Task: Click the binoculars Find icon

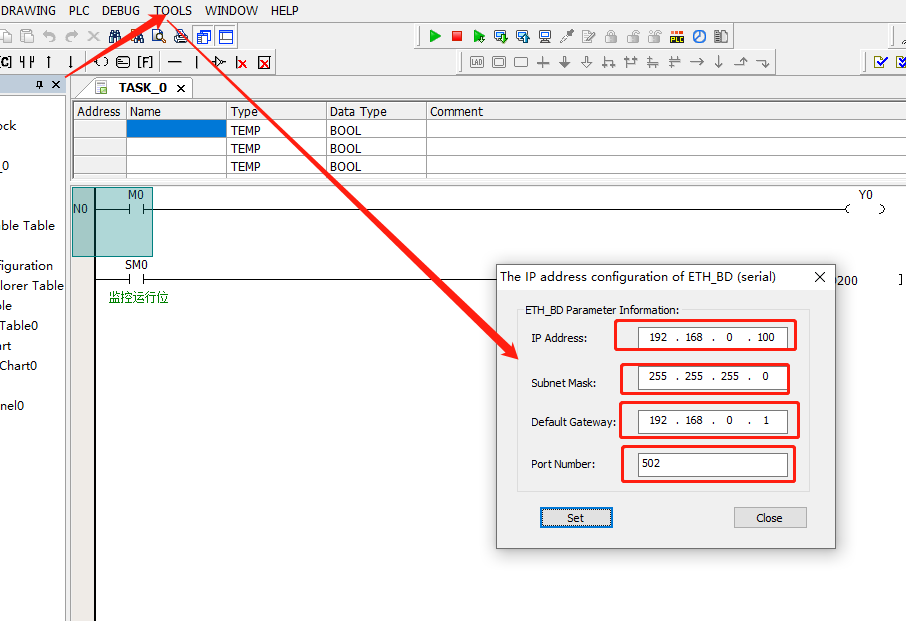Action: coord(115,36)
